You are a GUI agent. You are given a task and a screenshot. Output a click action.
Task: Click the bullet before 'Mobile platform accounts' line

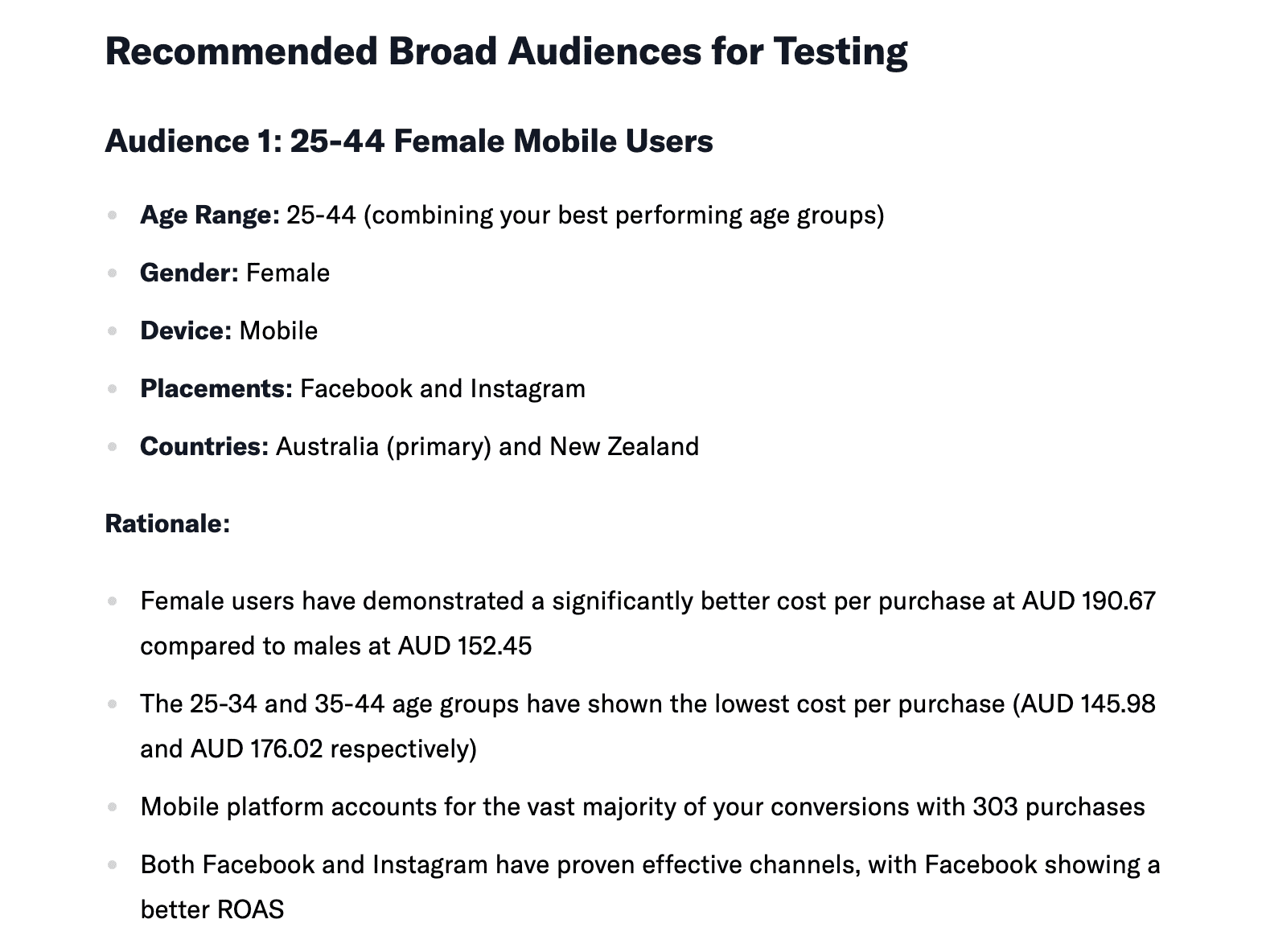click(113, 807)
